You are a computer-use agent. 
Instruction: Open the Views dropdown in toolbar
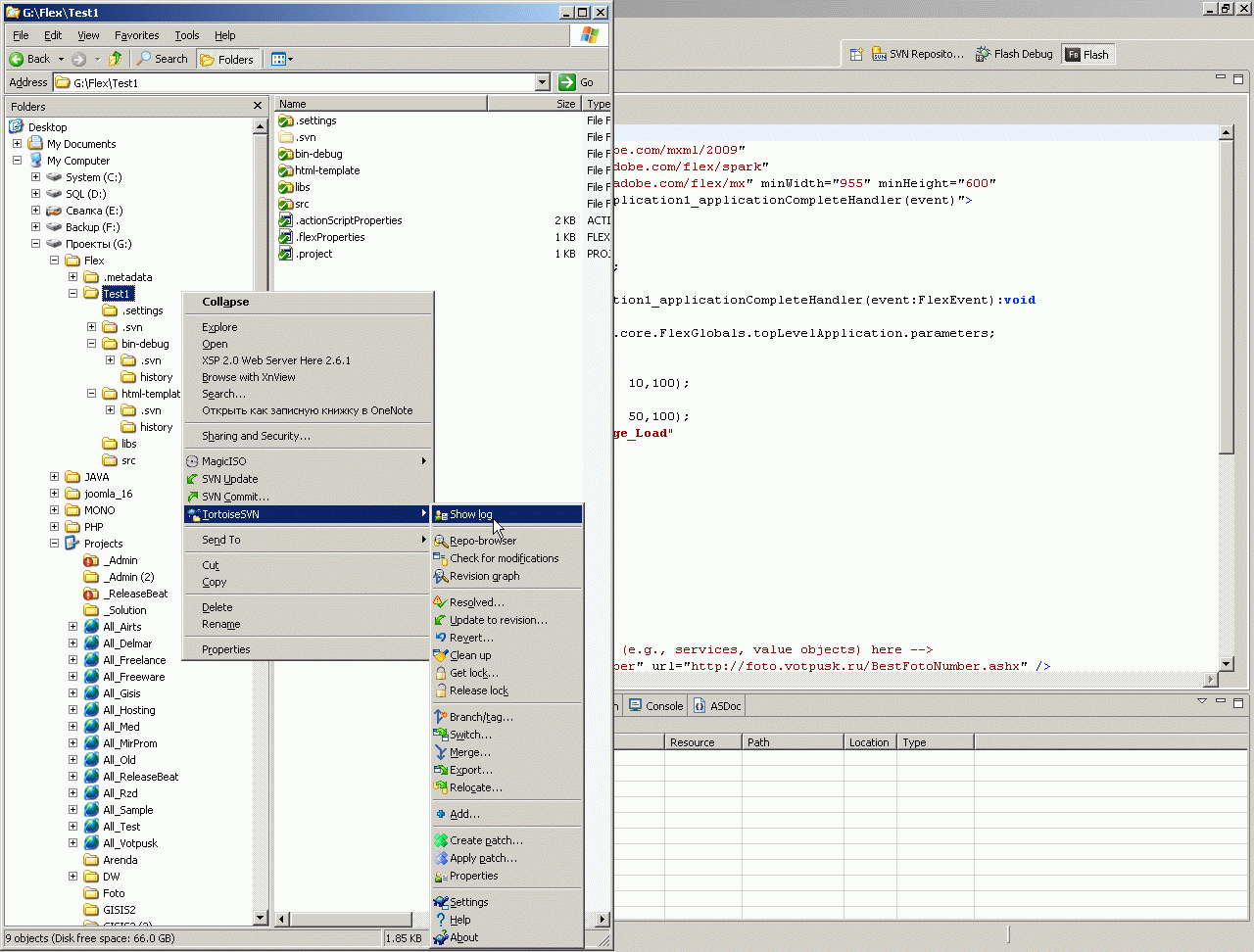point(282,59)
